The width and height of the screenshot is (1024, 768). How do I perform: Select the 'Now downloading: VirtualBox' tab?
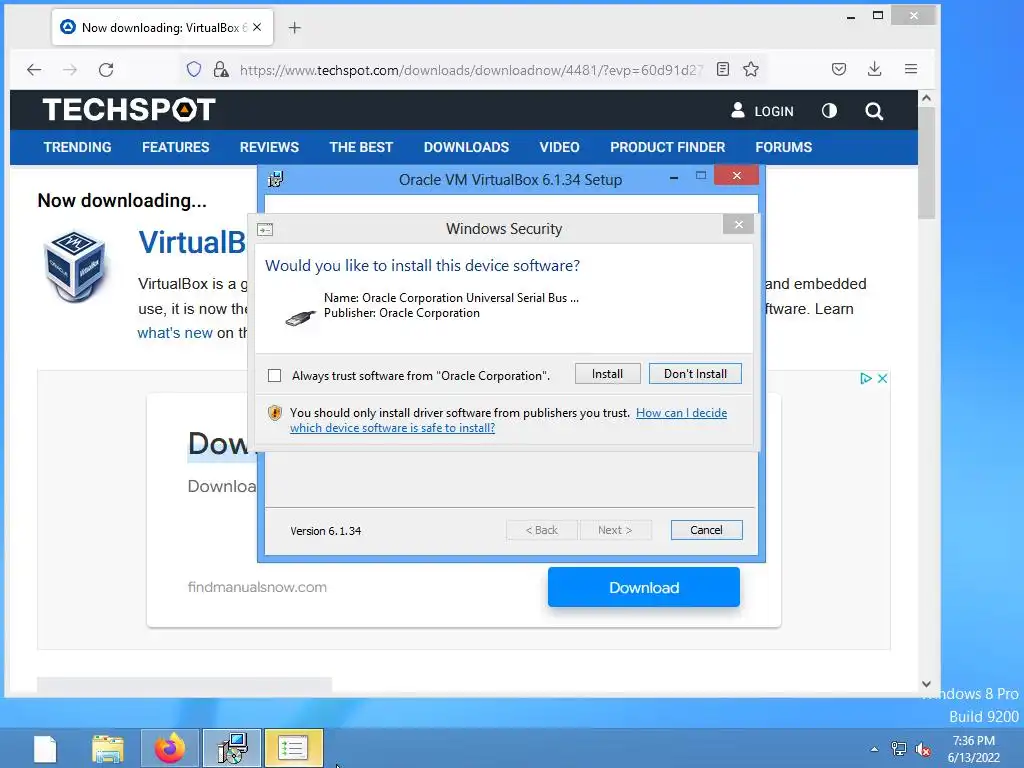[x=162, y=27]
